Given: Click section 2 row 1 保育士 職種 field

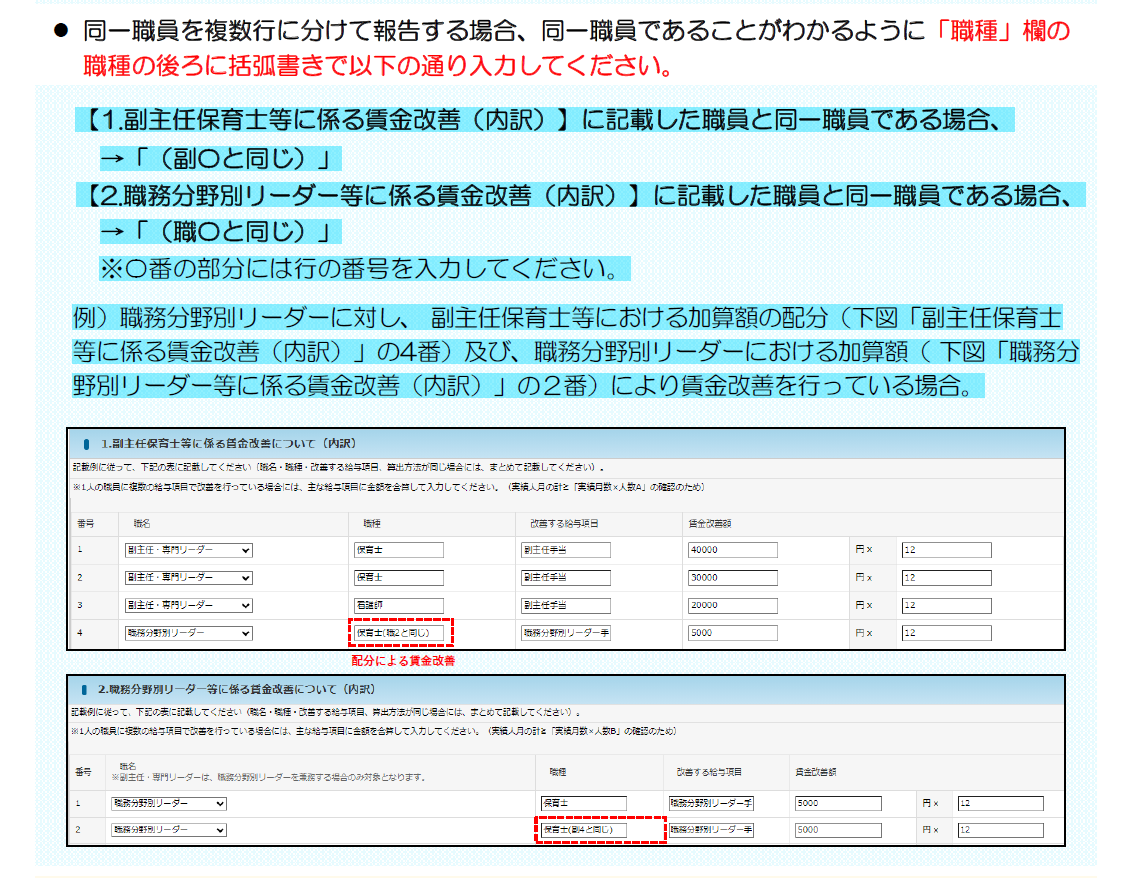Looking at the screenshot, I should tap(583, 803).
